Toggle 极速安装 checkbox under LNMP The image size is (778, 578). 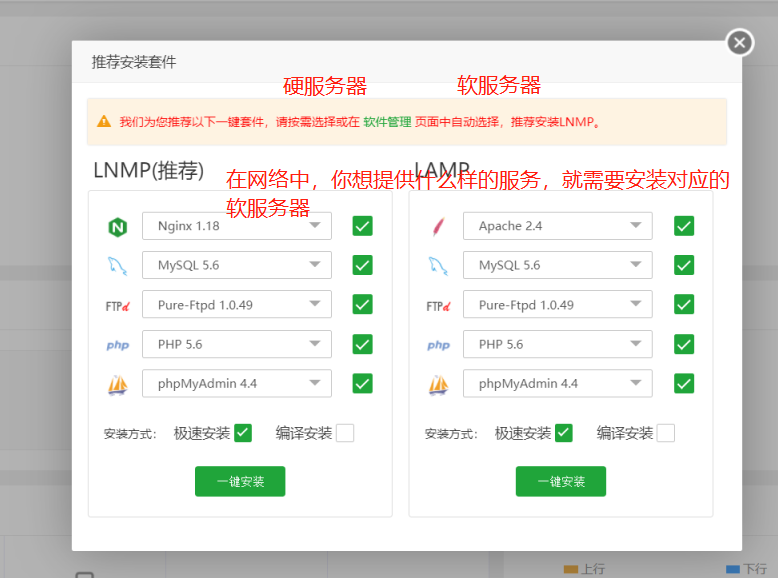[x=243, y=433]
